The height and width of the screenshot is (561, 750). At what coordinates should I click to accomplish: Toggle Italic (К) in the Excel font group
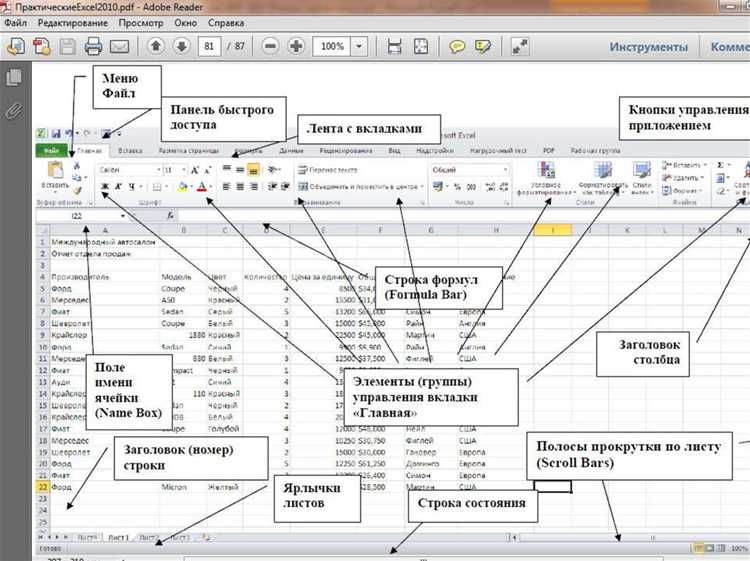[x=118, y=187]
